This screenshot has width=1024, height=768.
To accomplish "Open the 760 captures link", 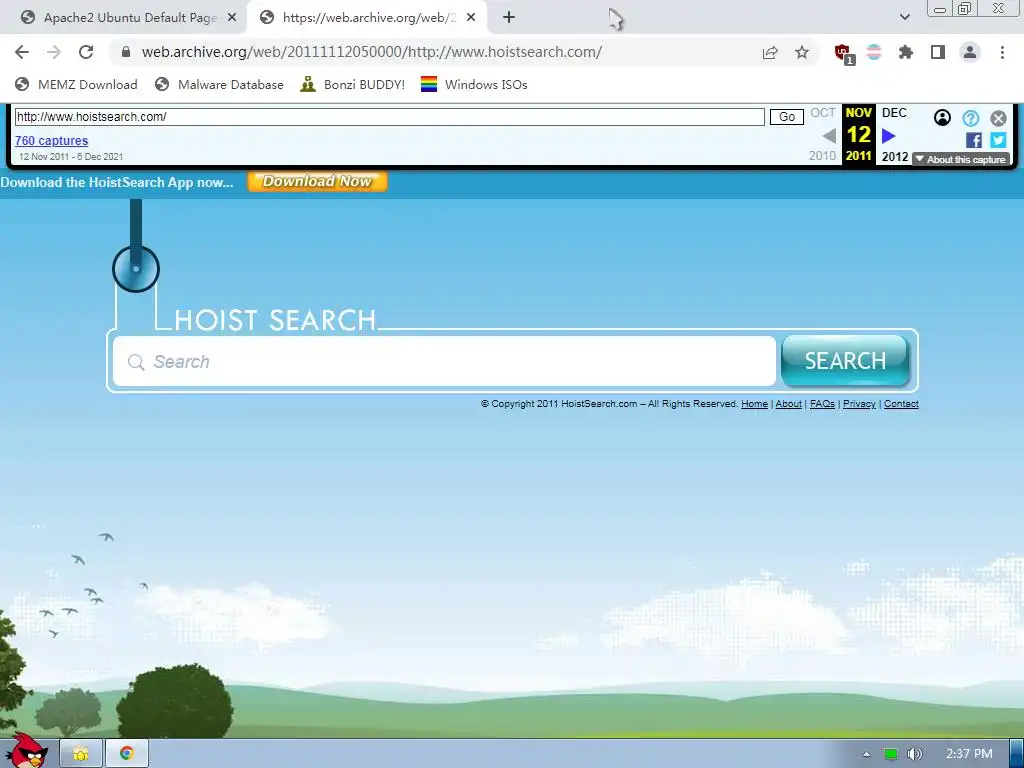I will 52,140.
